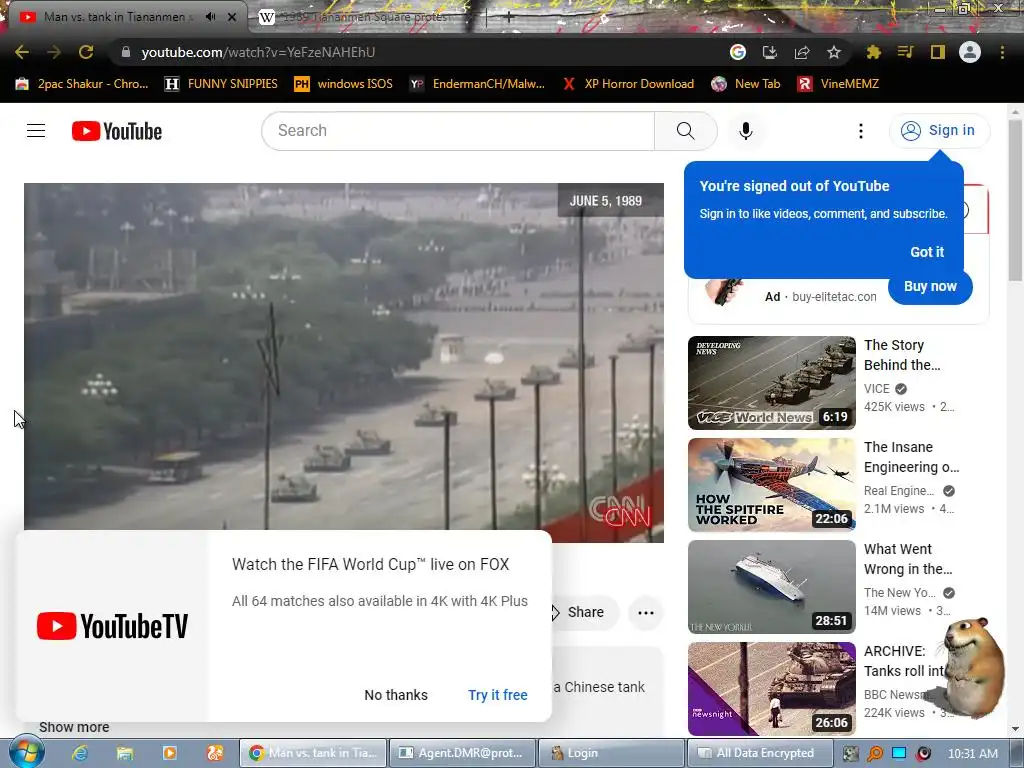Open the FUNNY SNIPPIES bookmark
The width and height of the screenshot is (1024, 768).
(221, 84)
